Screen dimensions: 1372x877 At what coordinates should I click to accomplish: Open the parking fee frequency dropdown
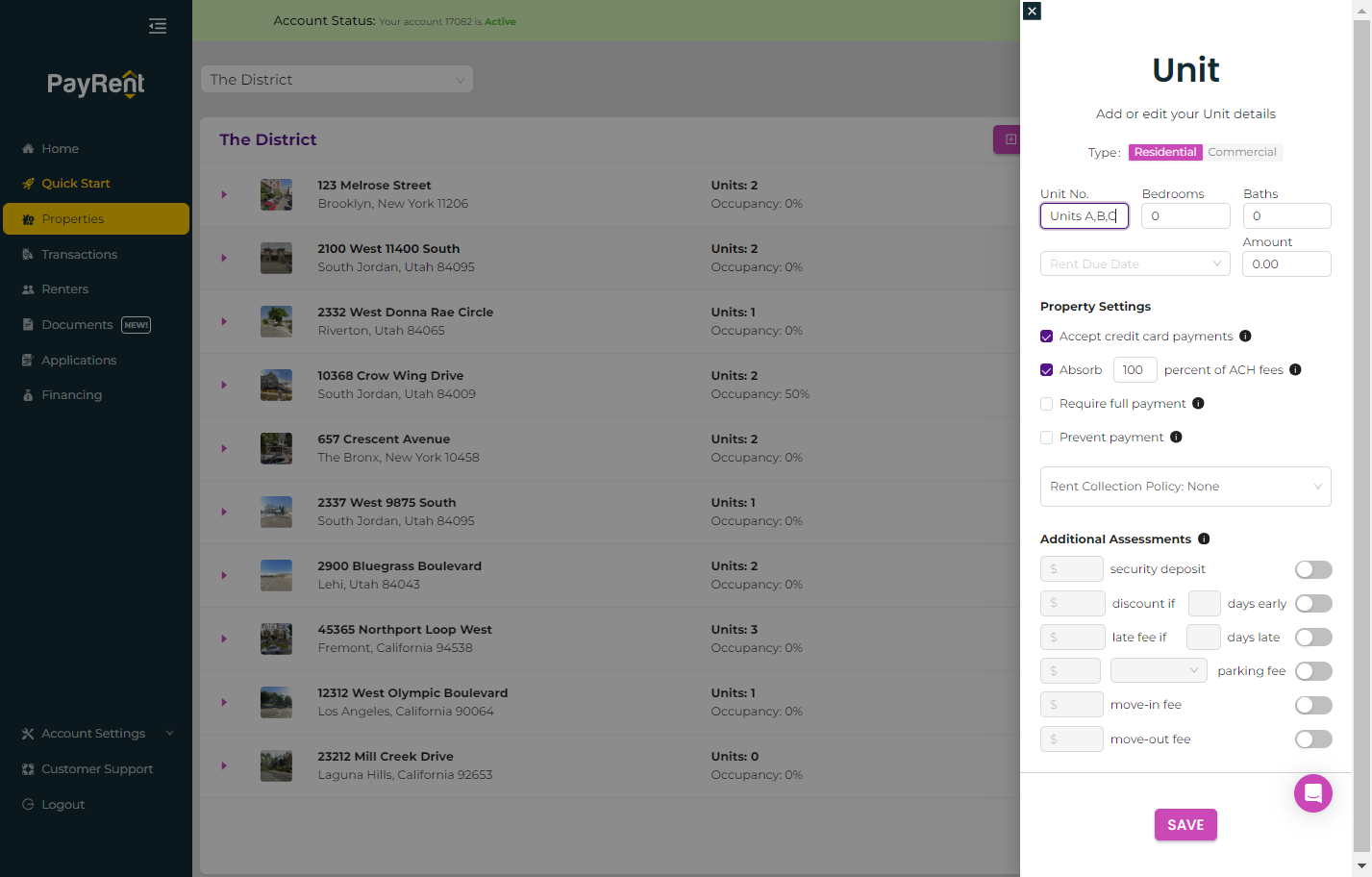(x=1159, y=671)
